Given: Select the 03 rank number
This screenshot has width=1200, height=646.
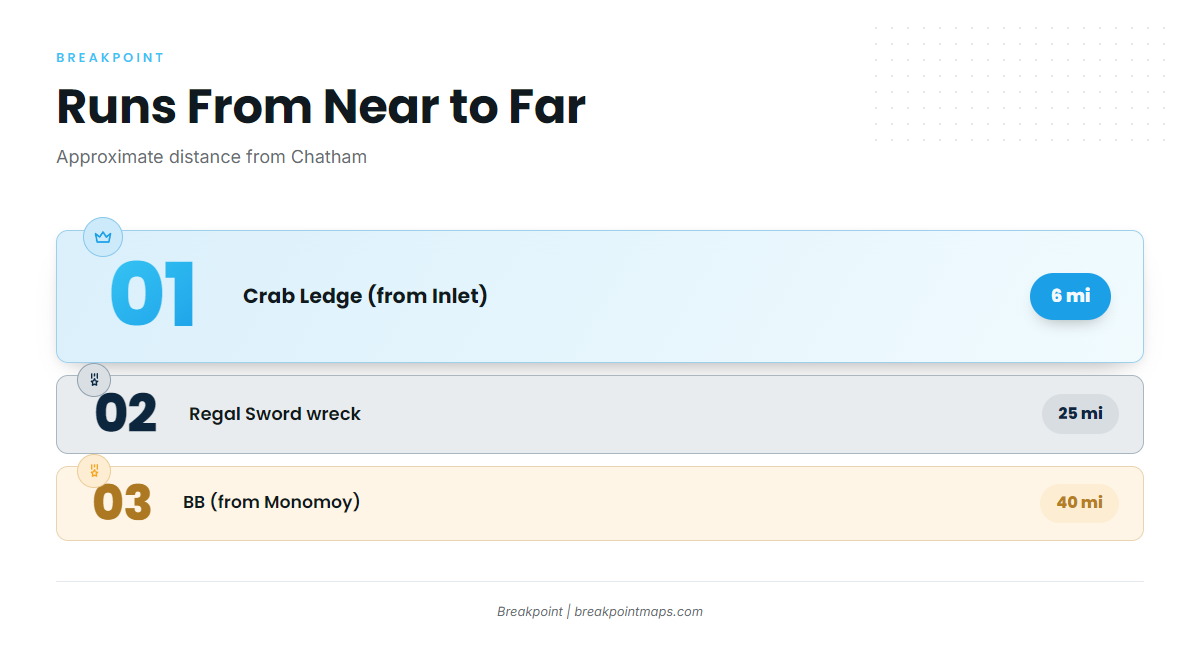Looking at the screenshot, I should [x=122, y=503].
